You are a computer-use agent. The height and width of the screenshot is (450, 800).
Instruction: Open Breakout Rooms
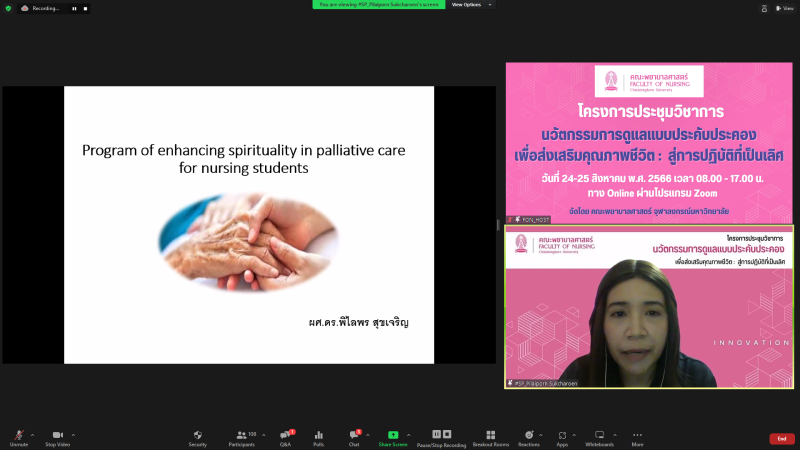490,436
